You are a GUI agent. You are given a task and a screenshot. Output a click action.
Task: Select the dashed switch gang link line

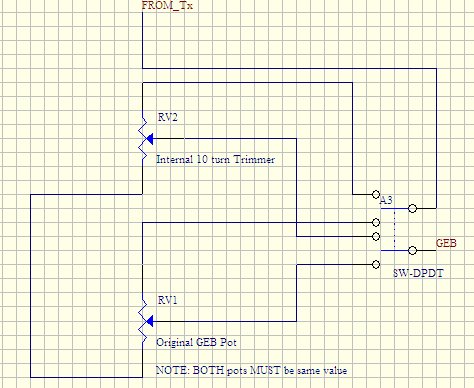click(395, 230)
